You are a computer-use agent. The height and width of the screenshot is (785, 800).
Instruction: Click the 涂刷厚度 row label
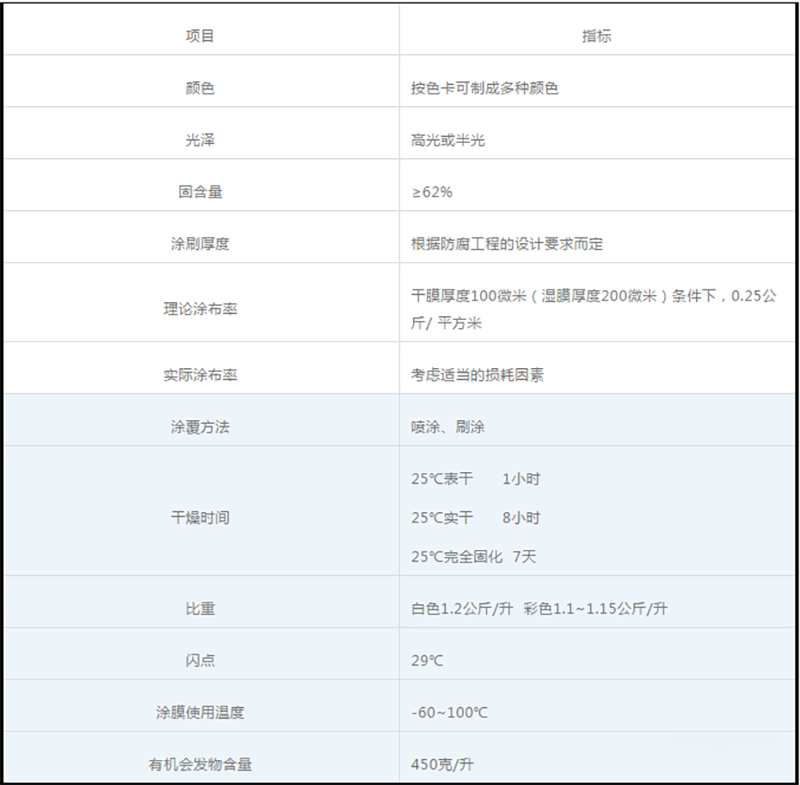click(200, 244)
